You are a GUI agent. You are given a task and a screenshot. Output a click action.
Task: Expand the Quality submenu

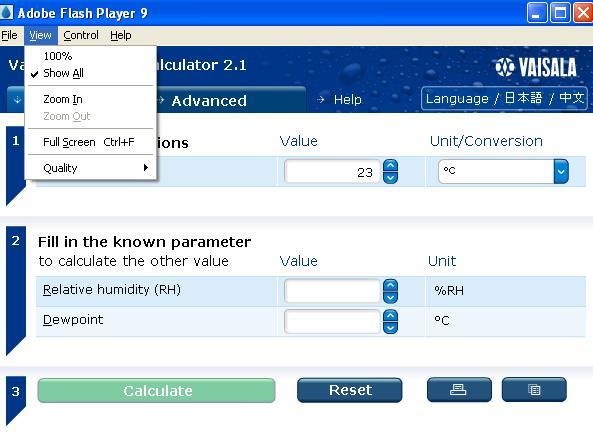[90, 168]
